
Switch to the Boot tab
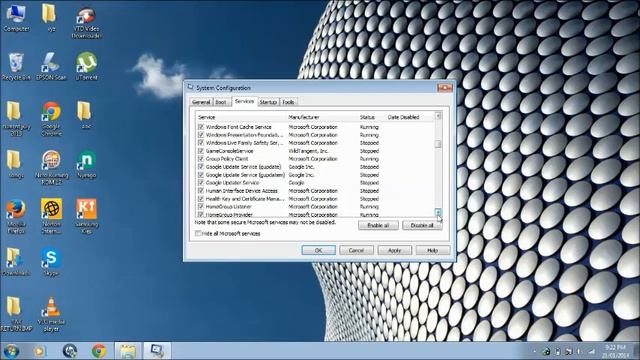point(221,102)
